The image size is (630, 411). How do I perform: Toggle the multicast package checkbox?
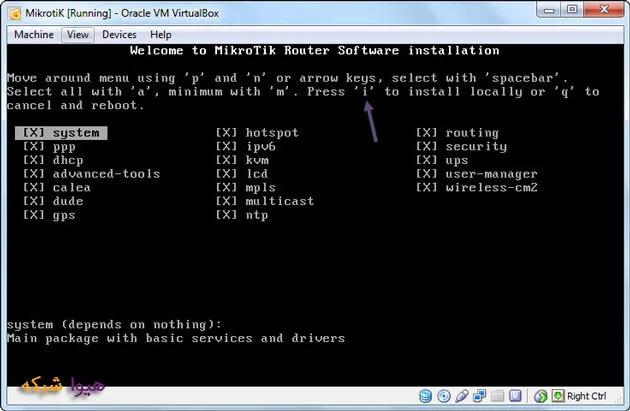coord(226,201)
